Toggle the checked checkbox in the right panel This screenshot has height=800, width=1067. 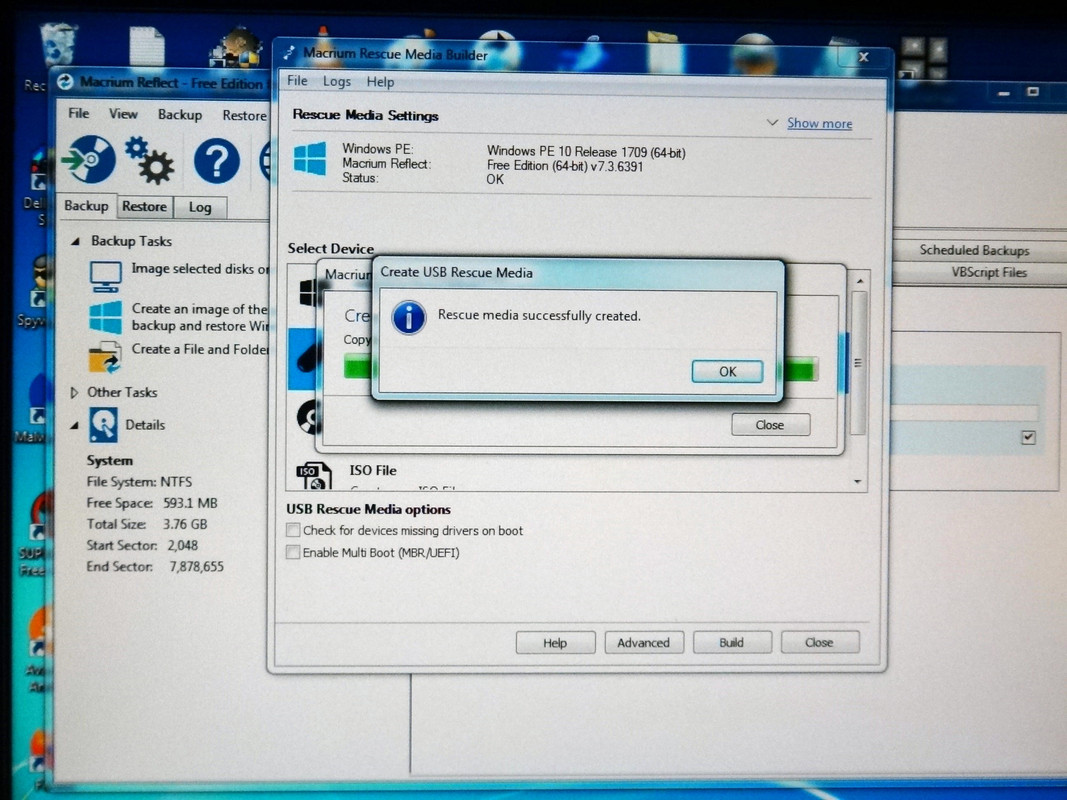coord(1028,437)
